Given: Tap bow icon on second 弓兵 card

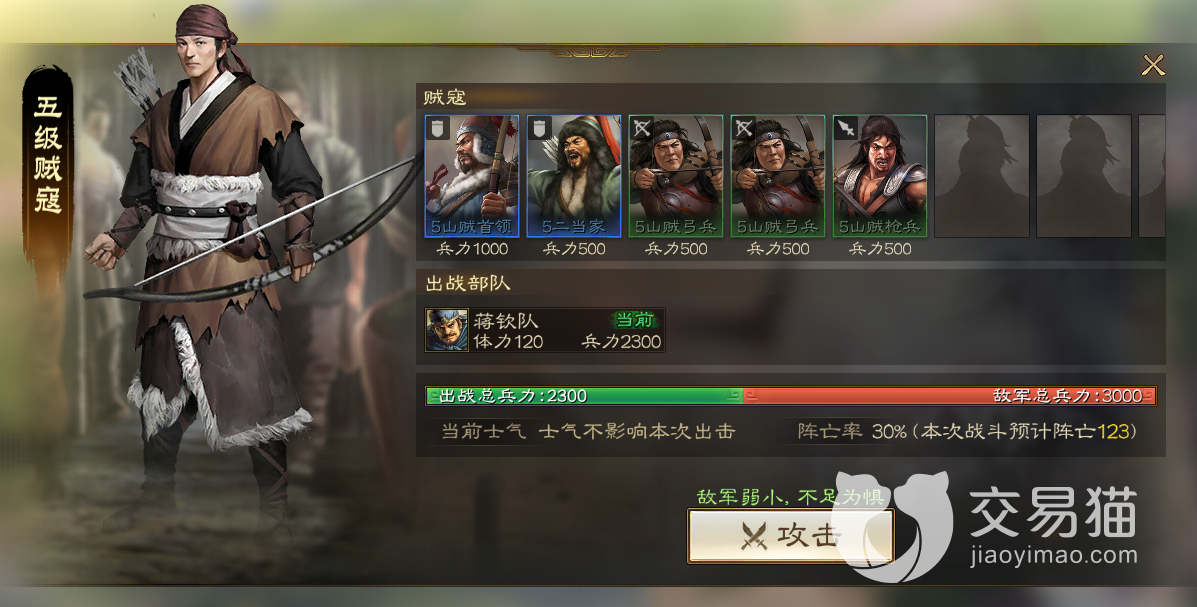Looking at the screenshot, I should [x=744, y=128].
